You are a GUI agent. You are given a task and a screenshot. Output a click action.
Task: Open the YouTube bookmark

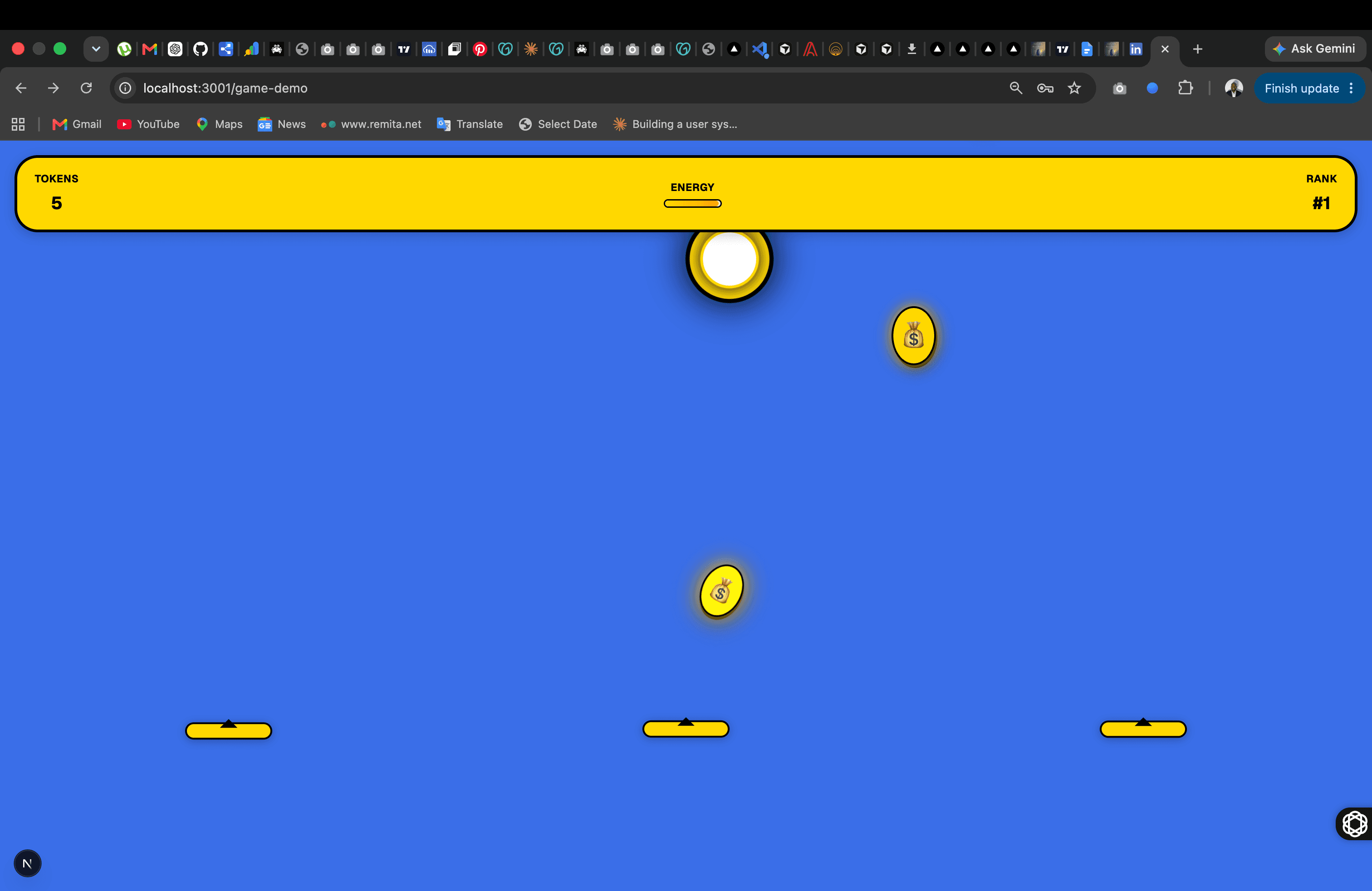148,124
